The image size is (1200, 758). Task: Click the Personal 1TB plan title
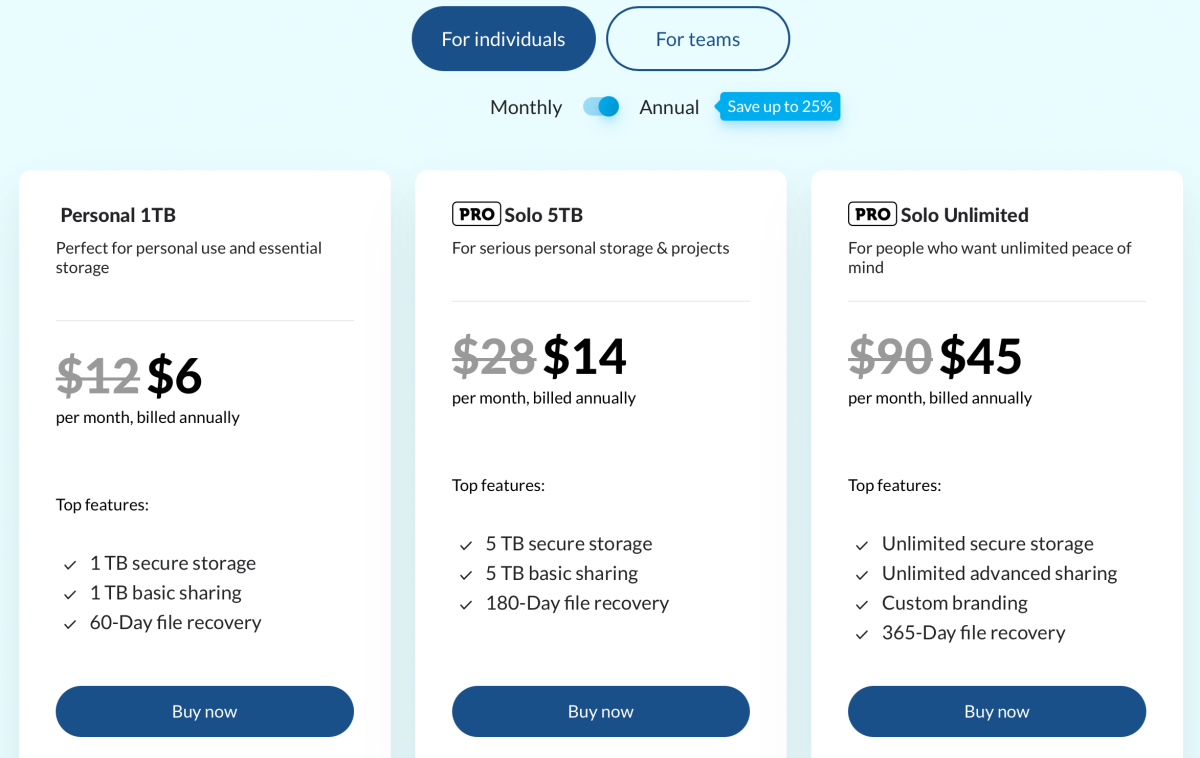118,215
